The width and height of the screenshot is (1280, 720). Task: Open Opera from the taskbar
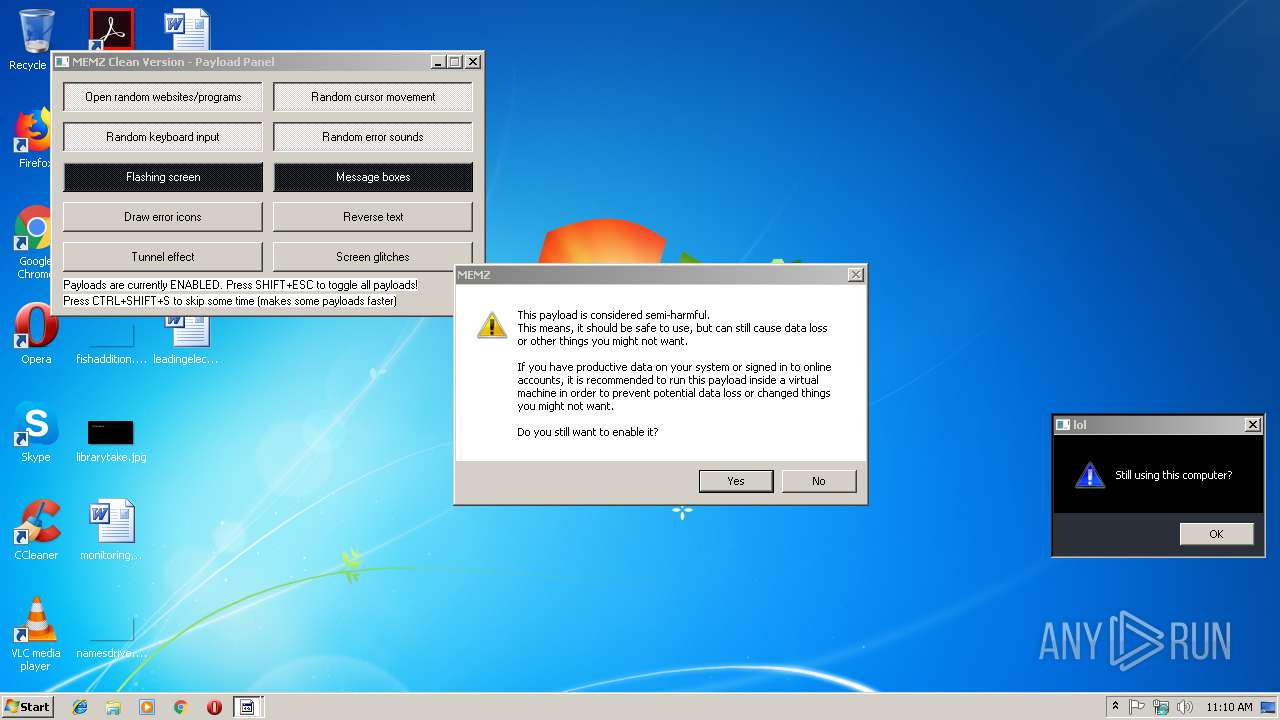click(214, 707)
